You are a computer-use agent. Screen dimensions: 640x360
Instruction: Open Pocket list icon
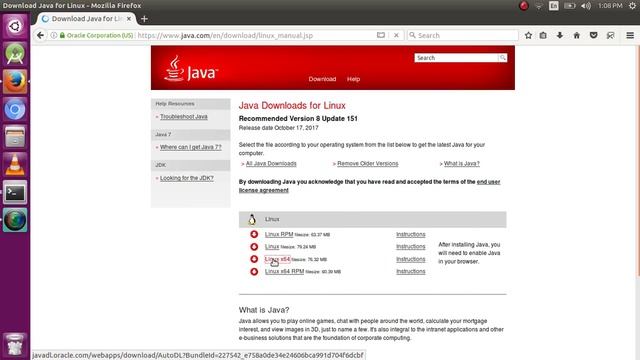pos(593,36)
